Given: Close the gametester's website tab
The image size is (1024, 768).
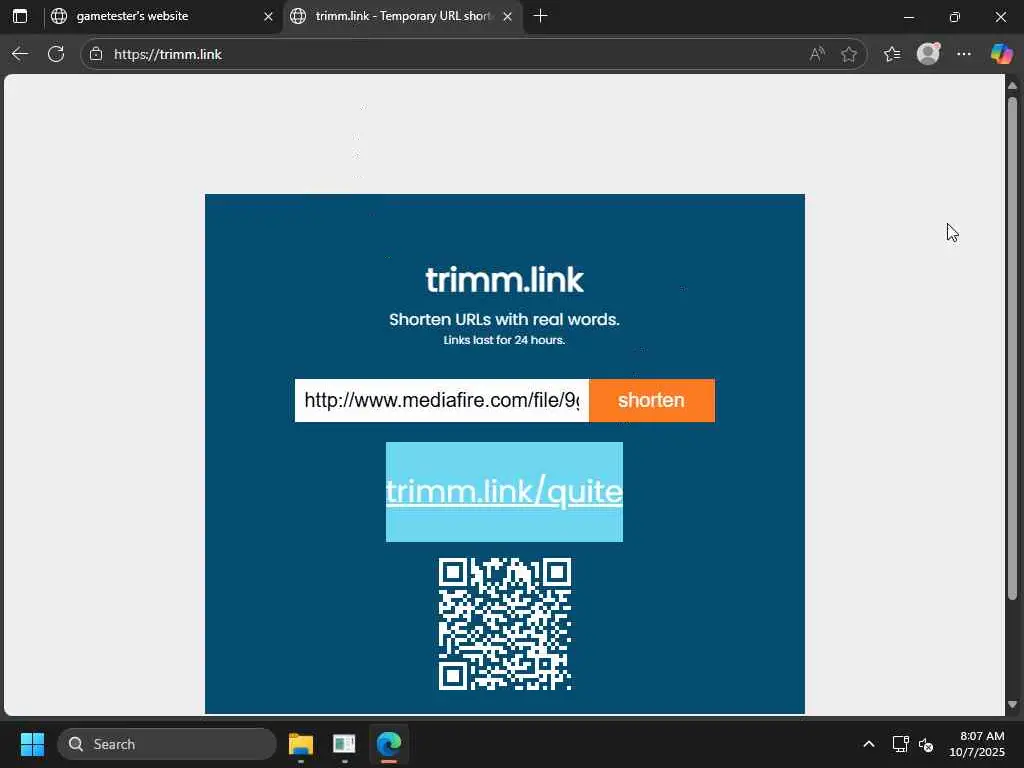Looking at the screenshot, I should [268, 16].
